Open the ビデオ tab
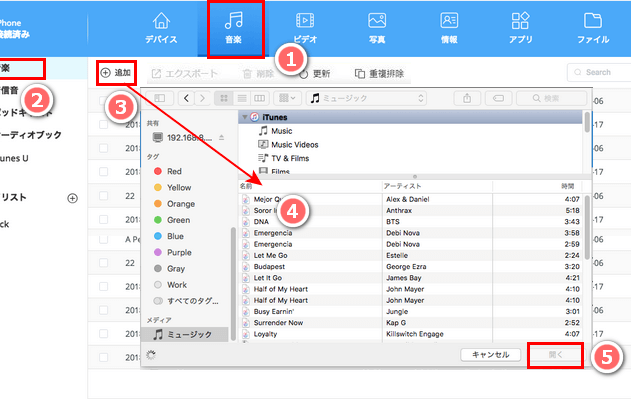This screenshot has height=399, width=631. click(305, 28)
